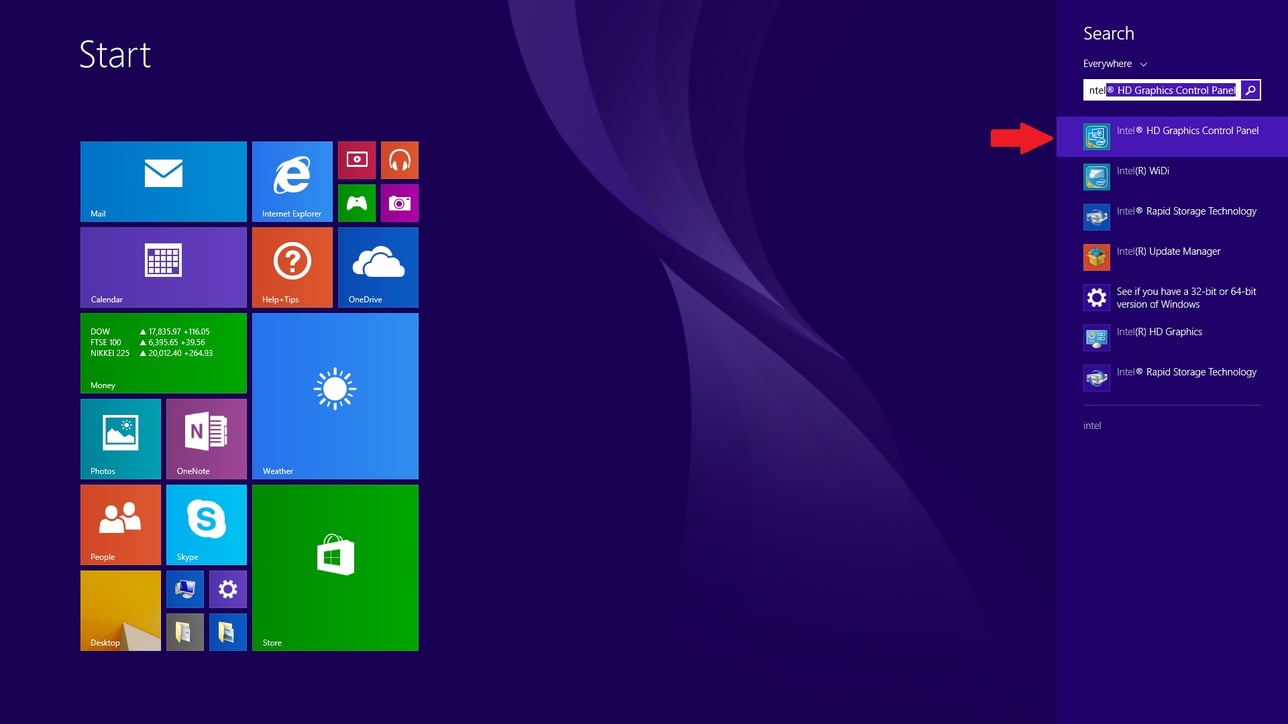Open the Mail tile
Screen dimensions: 1288x724
point(163,181)
